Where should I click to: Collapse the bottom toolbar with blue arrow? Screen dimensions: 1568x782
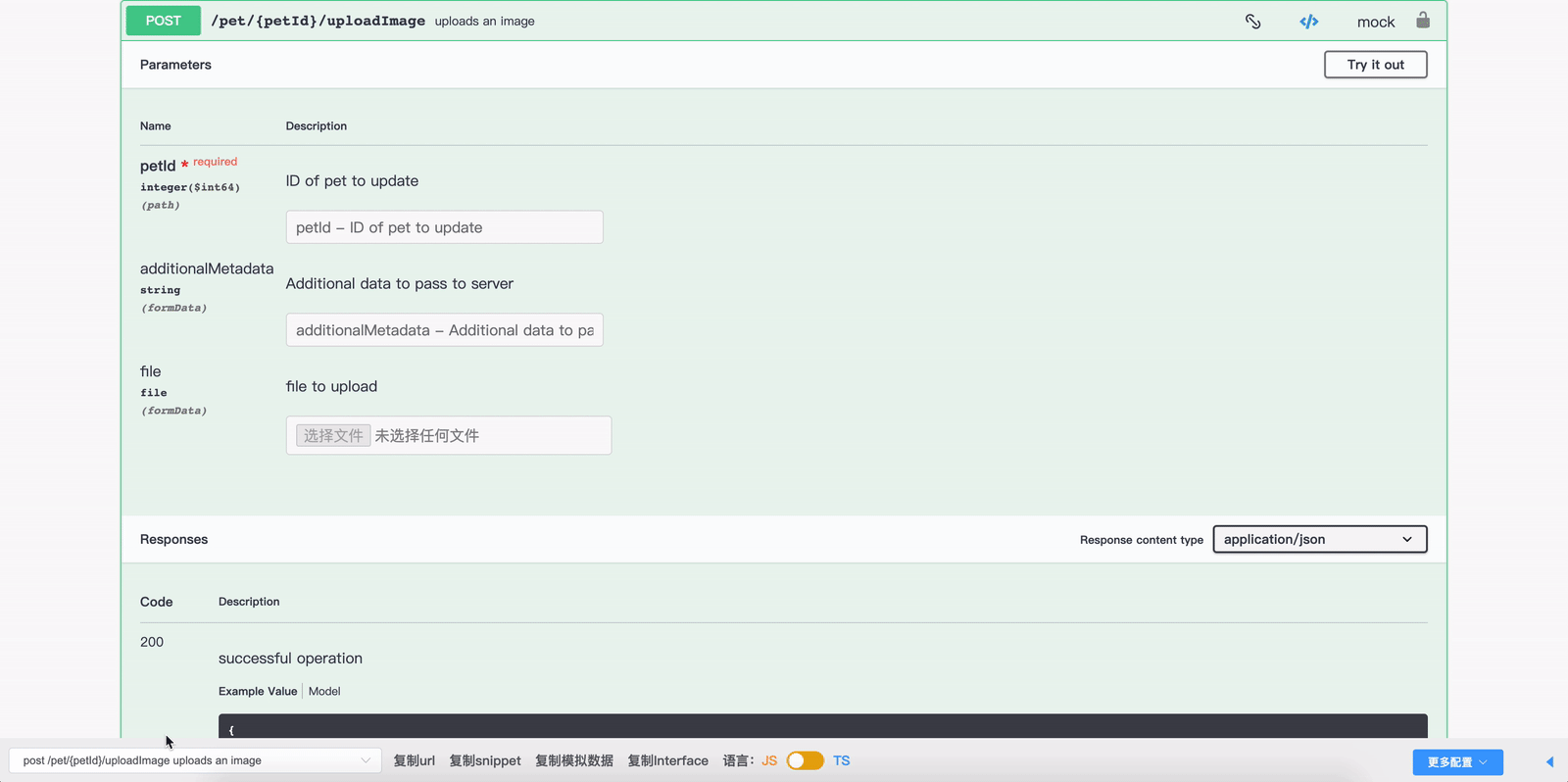(1549, 761)
